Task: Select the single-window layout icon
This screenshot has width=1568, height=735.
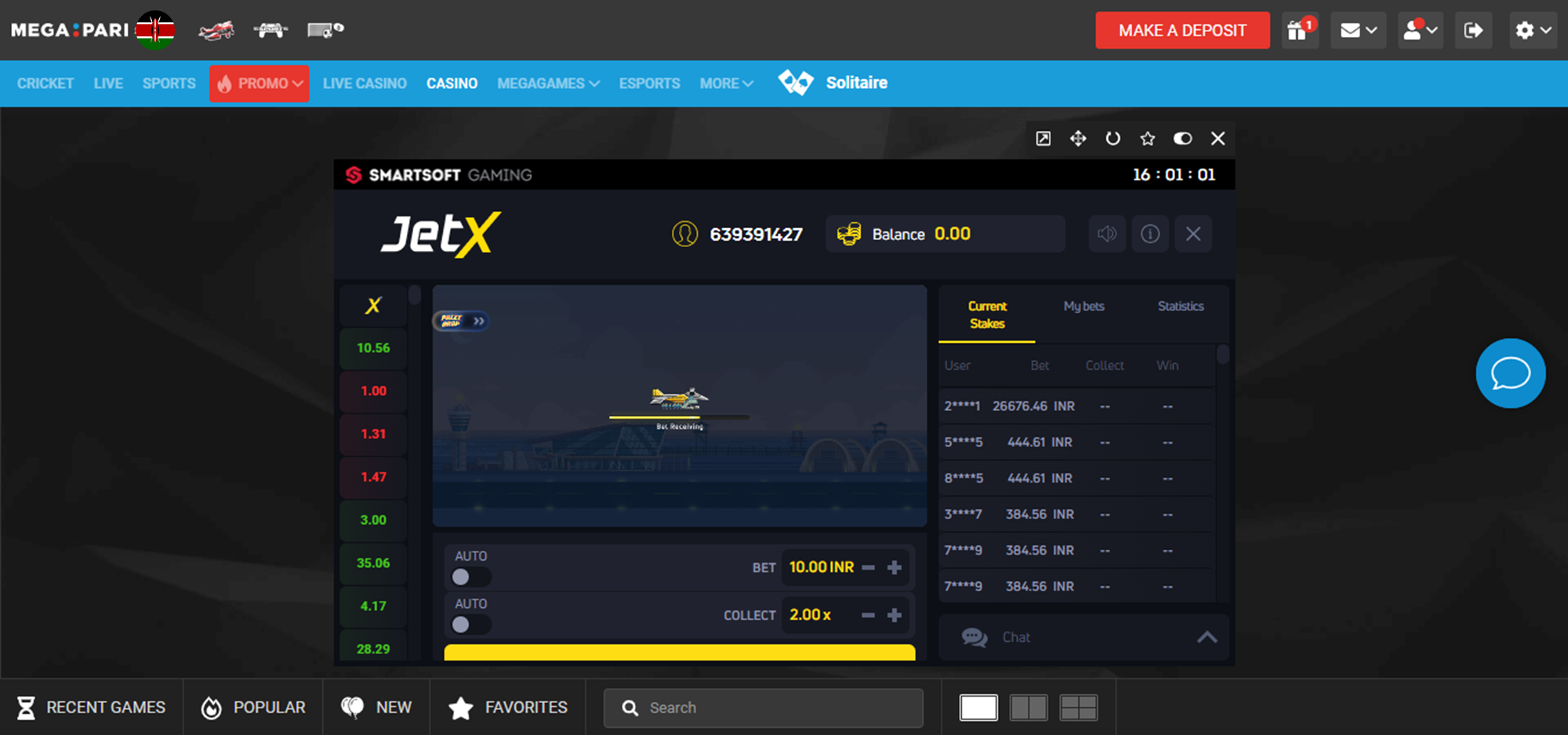Action: [978, 708]
